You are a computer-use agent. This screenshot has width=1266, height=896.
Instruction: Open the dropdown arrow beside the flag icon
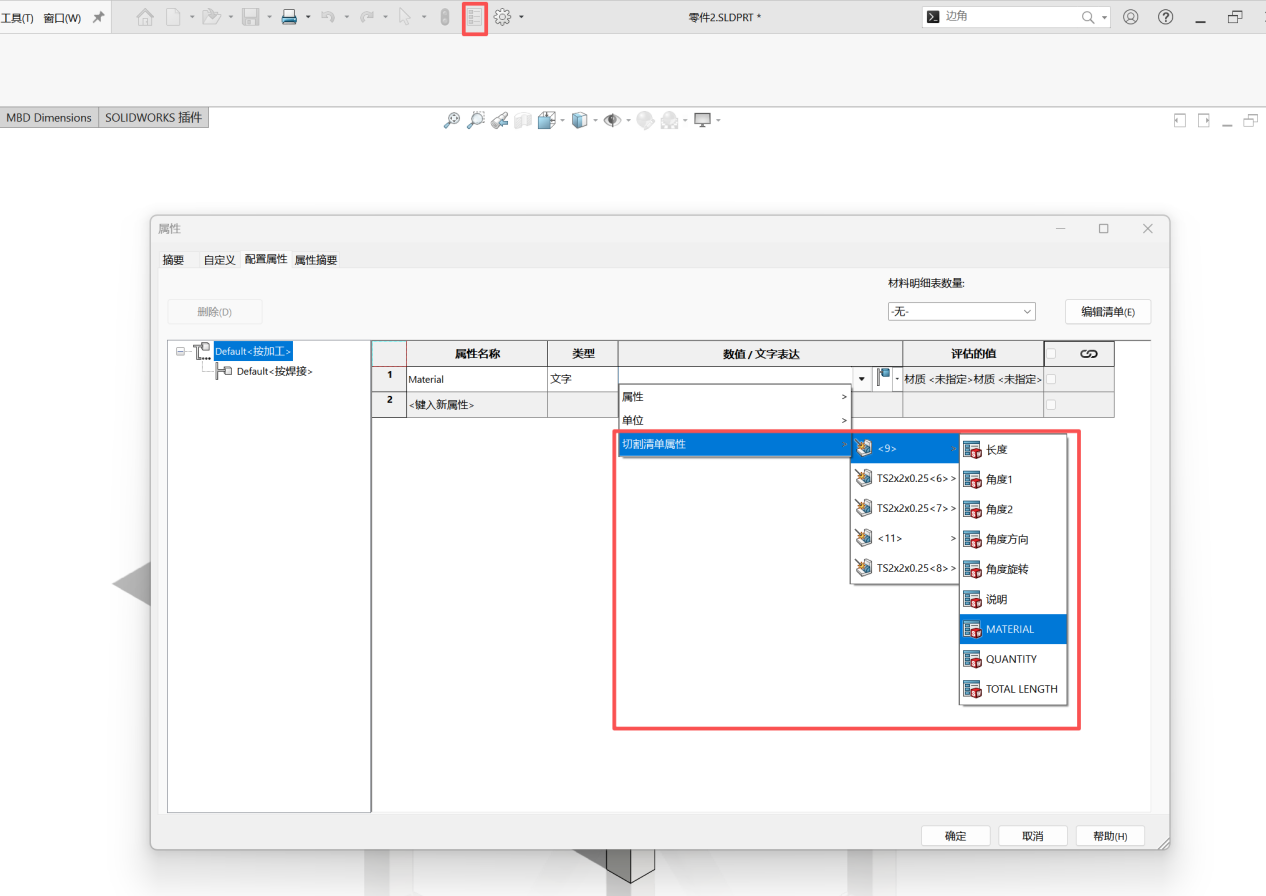[897, 379]
